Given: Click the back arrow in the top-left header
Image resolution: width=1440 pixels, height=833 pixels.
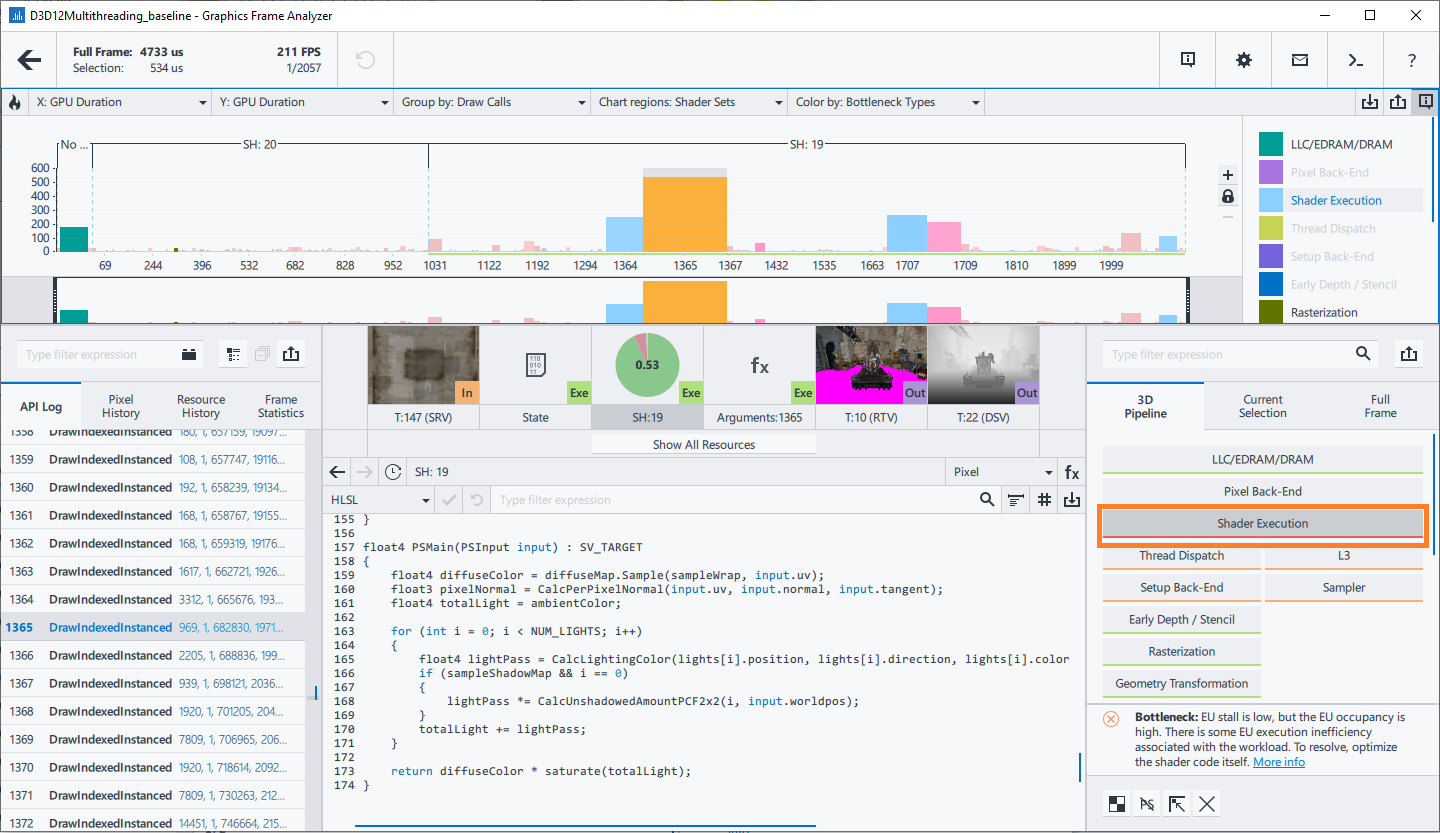Looking at the screenshot, I should tap(30, 60).
